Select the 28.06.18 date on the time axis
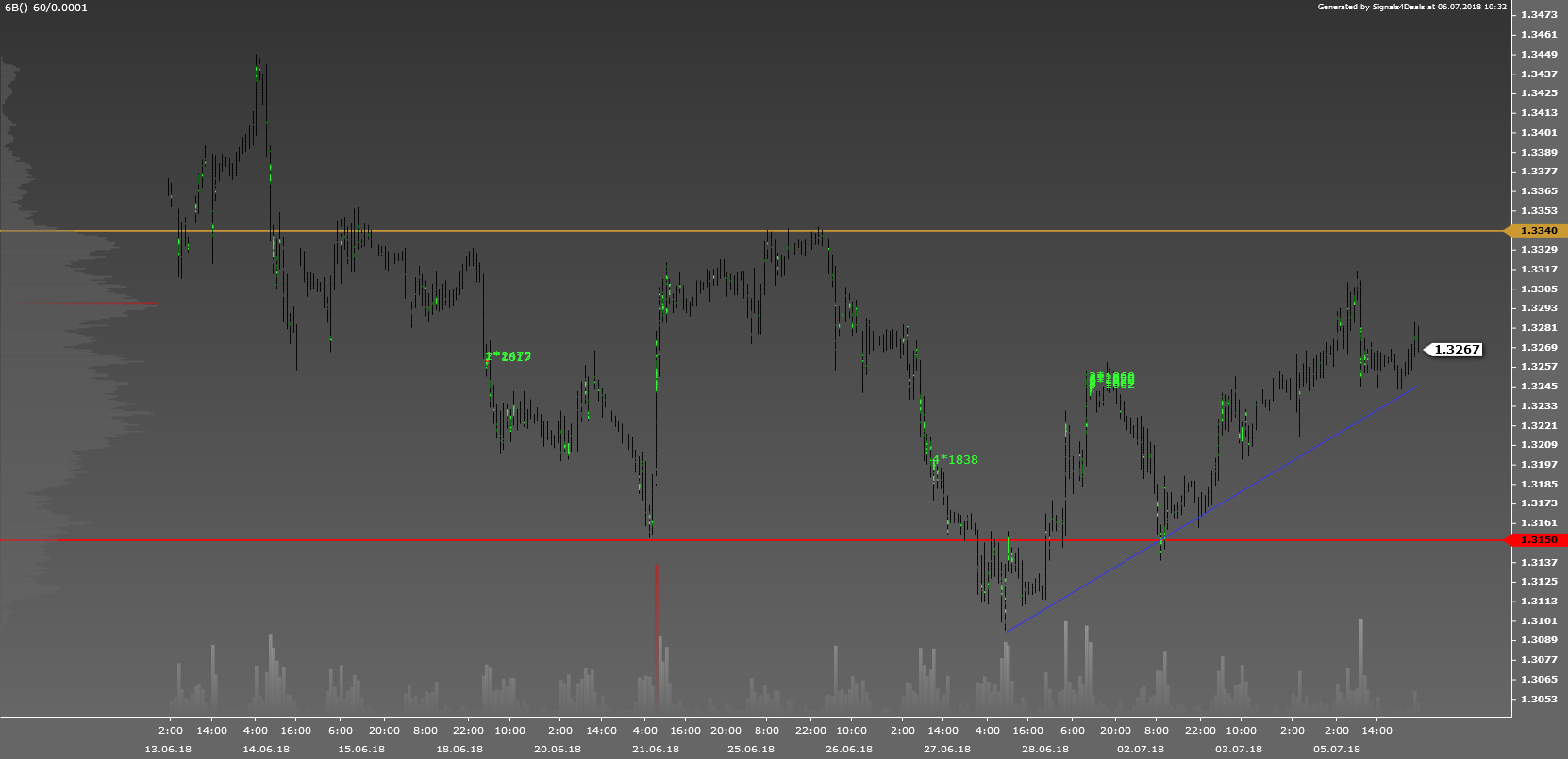This screenshot has width=1568, height=759. pyautogui.click(x=1045, y=750)
